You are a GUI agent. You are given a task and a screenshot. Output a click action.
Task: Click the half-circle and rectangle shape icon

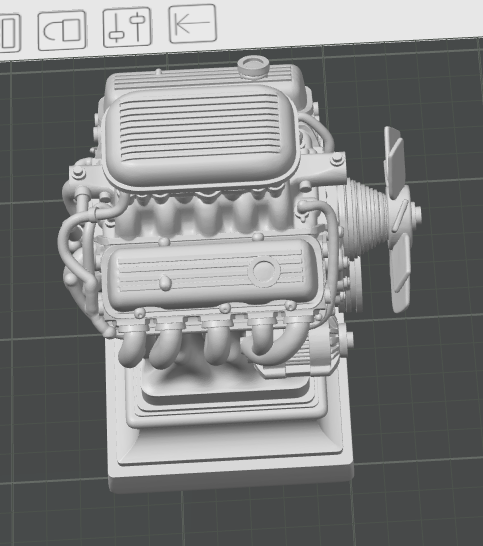coord(62,30)
